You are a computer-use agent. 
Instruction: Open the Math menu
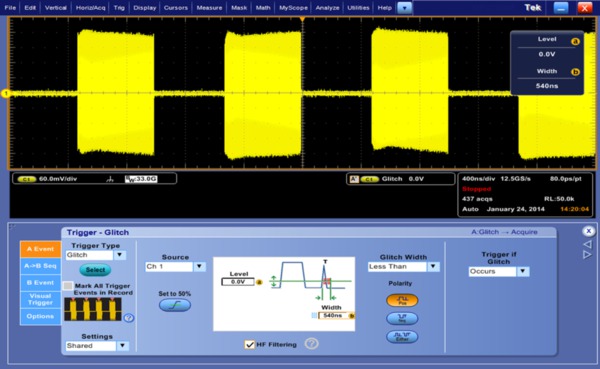pos(263,8)
